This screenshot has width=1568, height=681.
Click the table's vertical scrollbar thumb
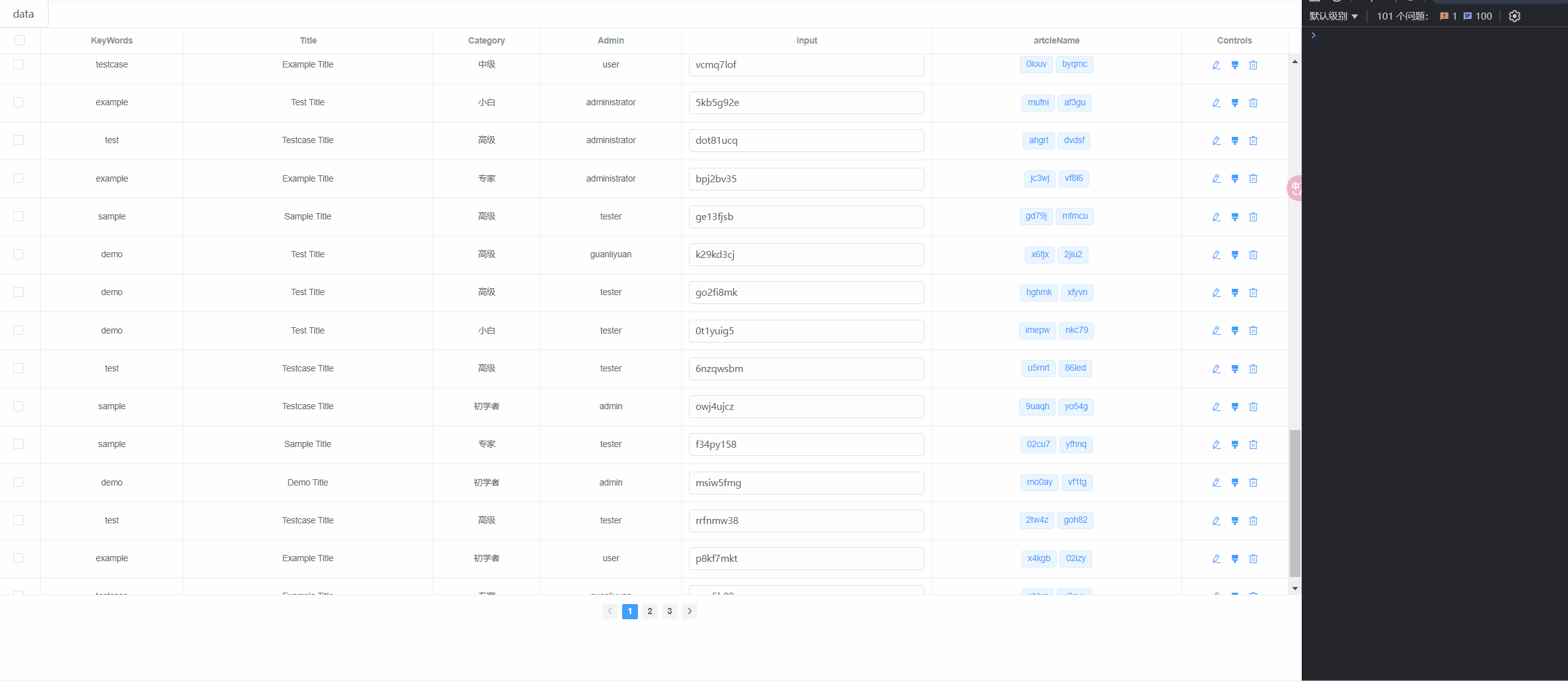tap(1294, 503)
